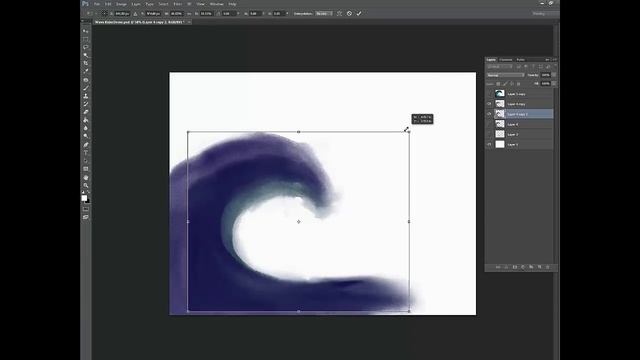
Task: Open the Interpolation dropdown in options bar
Action: (x=324, y=13)
